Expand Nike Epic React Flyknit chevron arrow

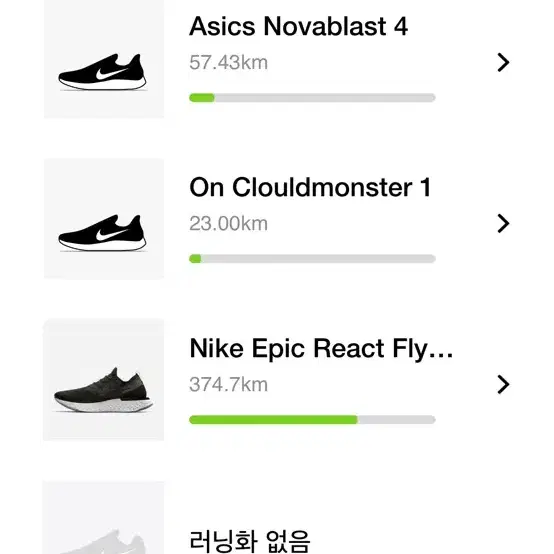click(x=503, y=384)
